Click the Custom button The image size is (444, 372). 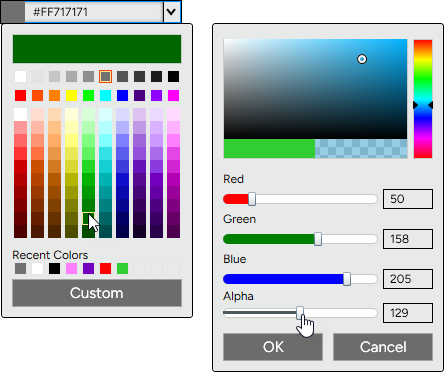point(97,293)
